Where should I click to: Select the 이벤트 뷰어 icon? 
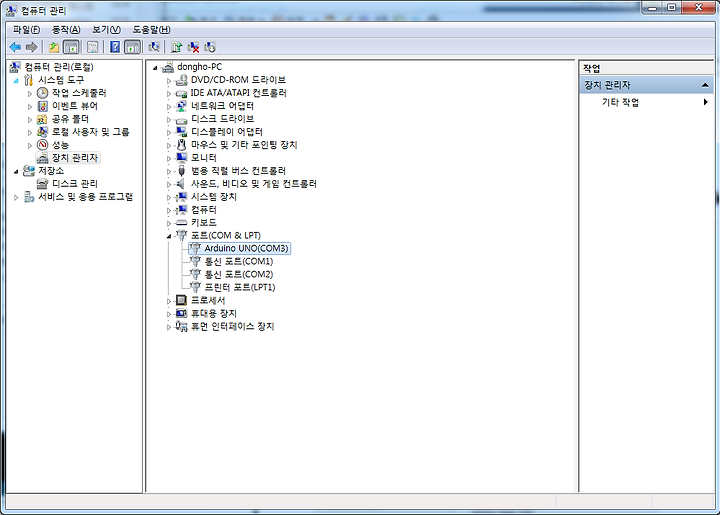click(42, 106)
